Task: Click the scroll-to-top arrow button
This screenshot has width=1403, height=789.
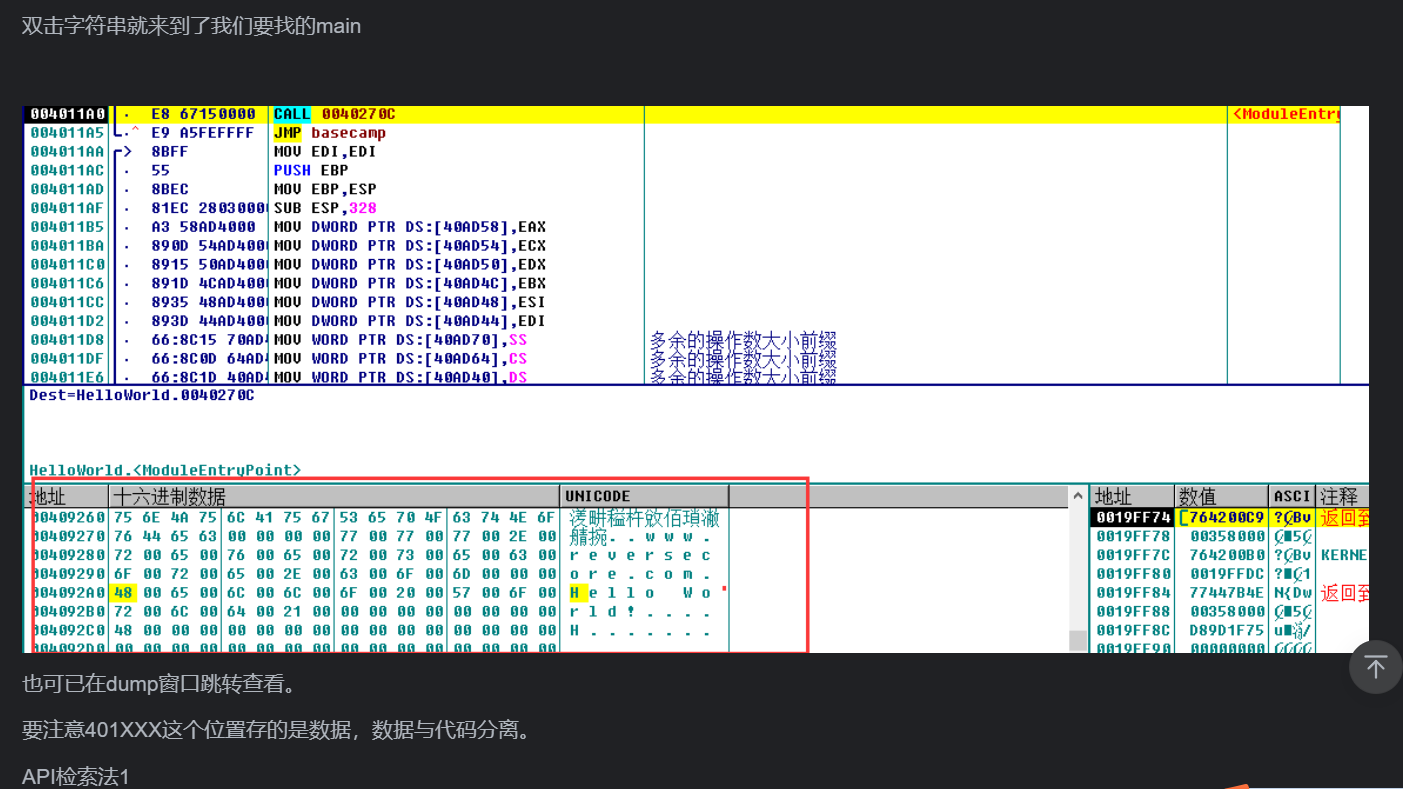Action: click(1375, 667)
